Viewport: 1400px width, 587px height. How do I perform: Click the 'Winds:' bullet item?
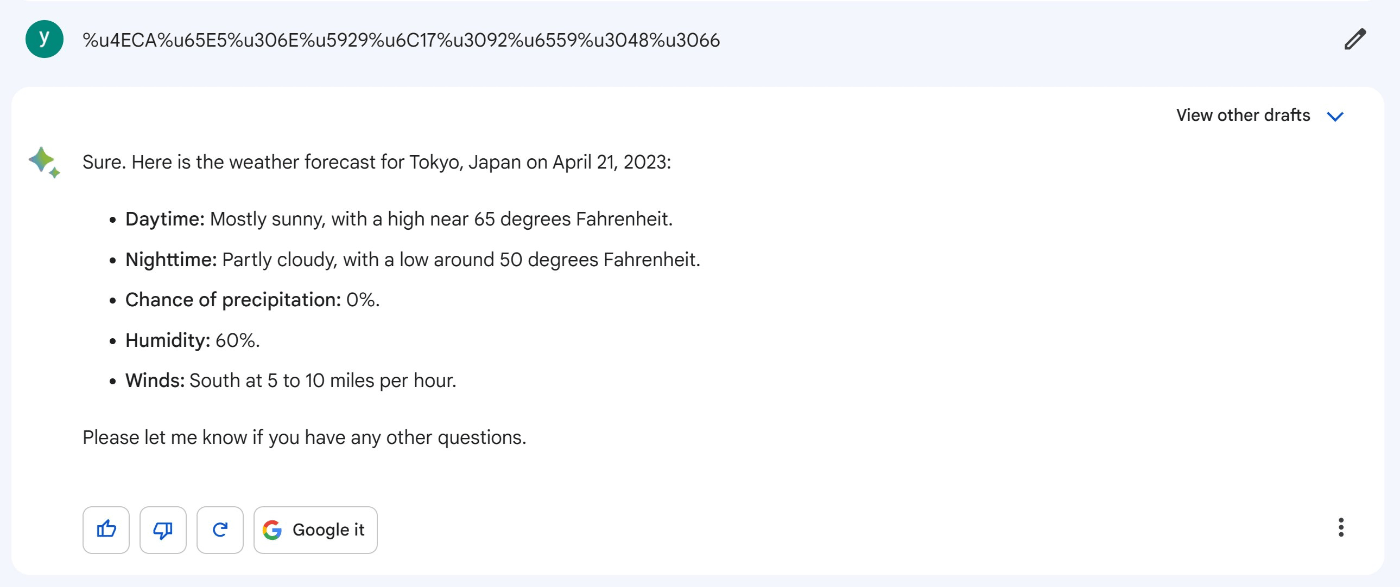point(291,381)
